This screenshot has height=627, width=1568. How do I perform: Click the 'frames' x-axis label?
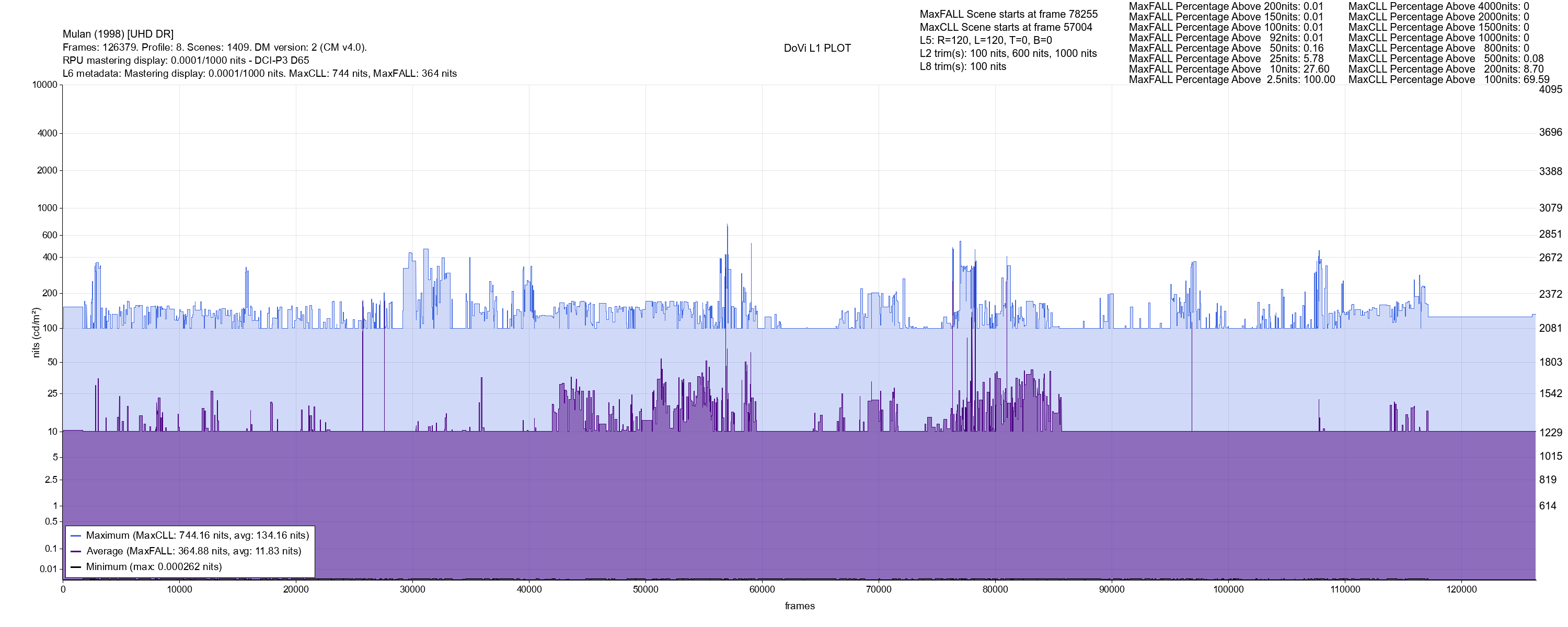coord(799,606)
